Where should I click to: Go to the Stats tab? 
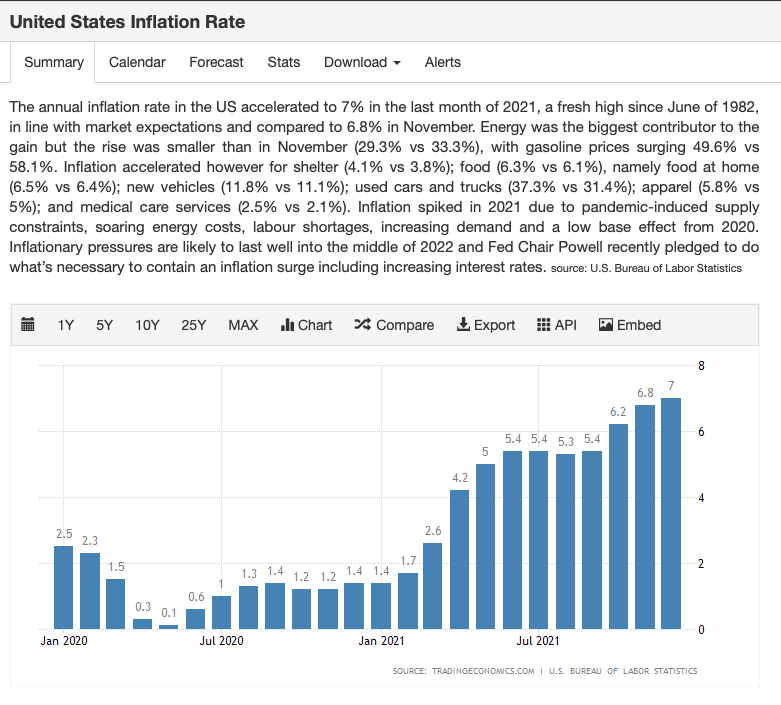[284, 62]
